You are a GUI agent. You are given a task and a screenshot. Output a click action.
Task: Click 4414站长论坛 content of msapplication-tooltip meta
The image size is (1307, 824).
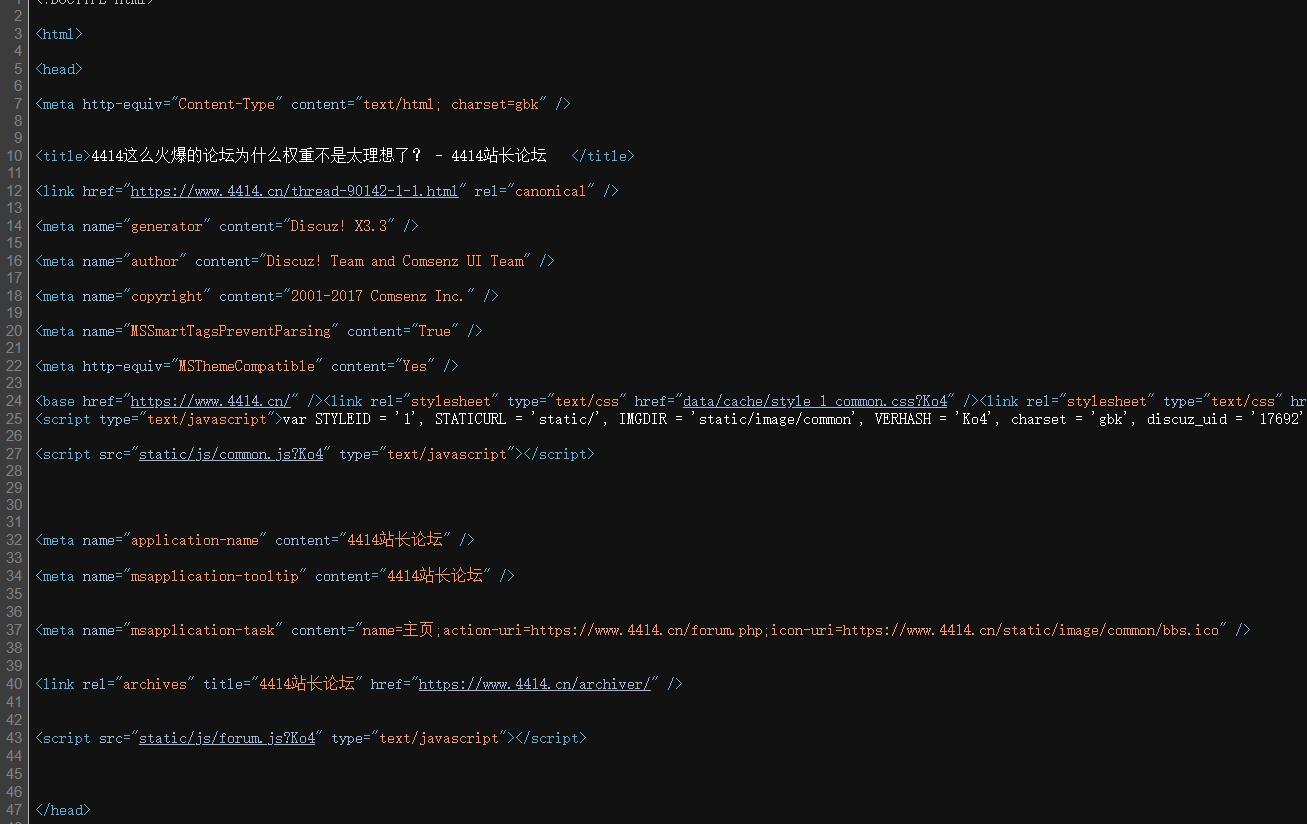(434, 576)
